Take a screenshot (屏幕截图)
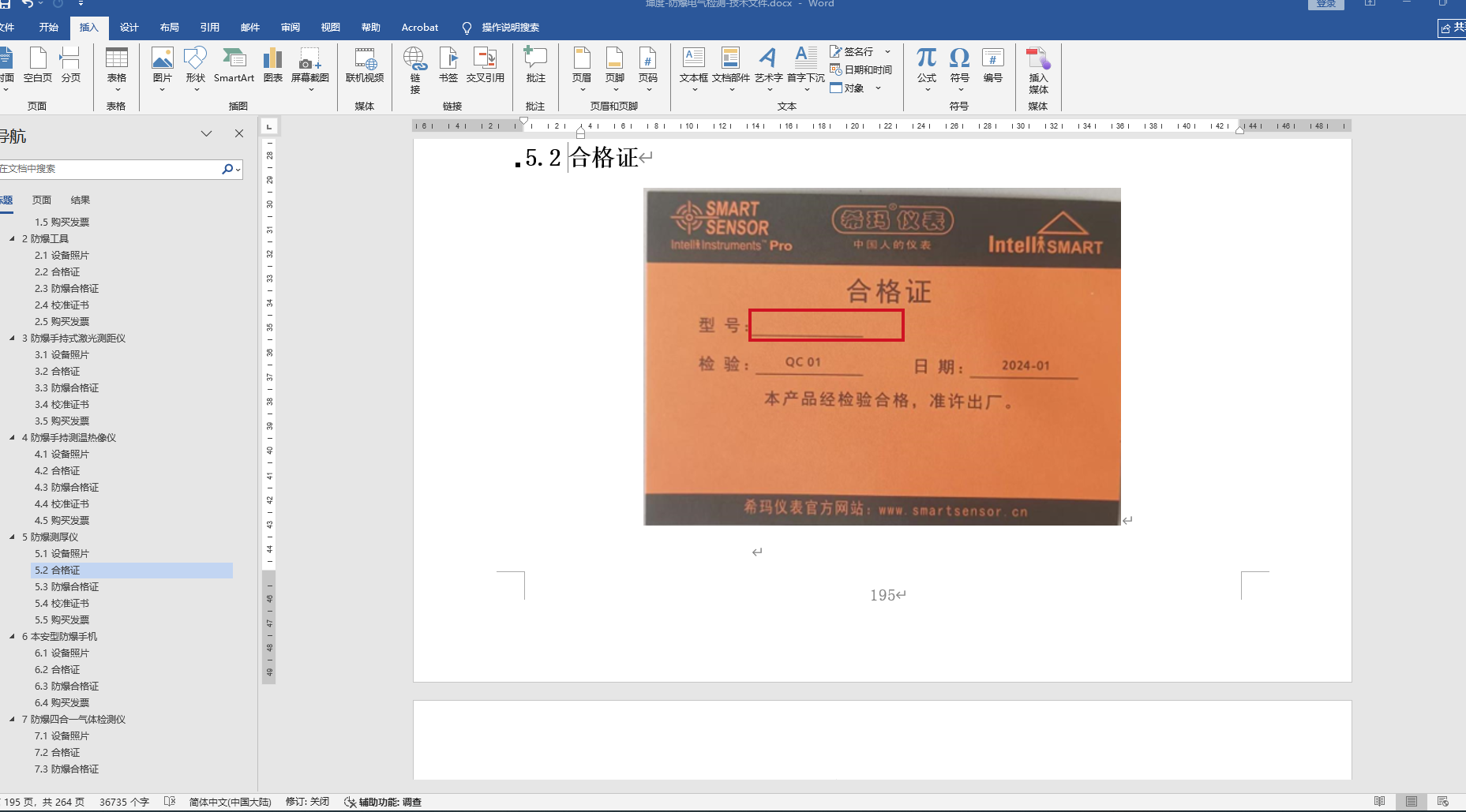This screenshot has width=1466, height=812. (x=310, y=69)
